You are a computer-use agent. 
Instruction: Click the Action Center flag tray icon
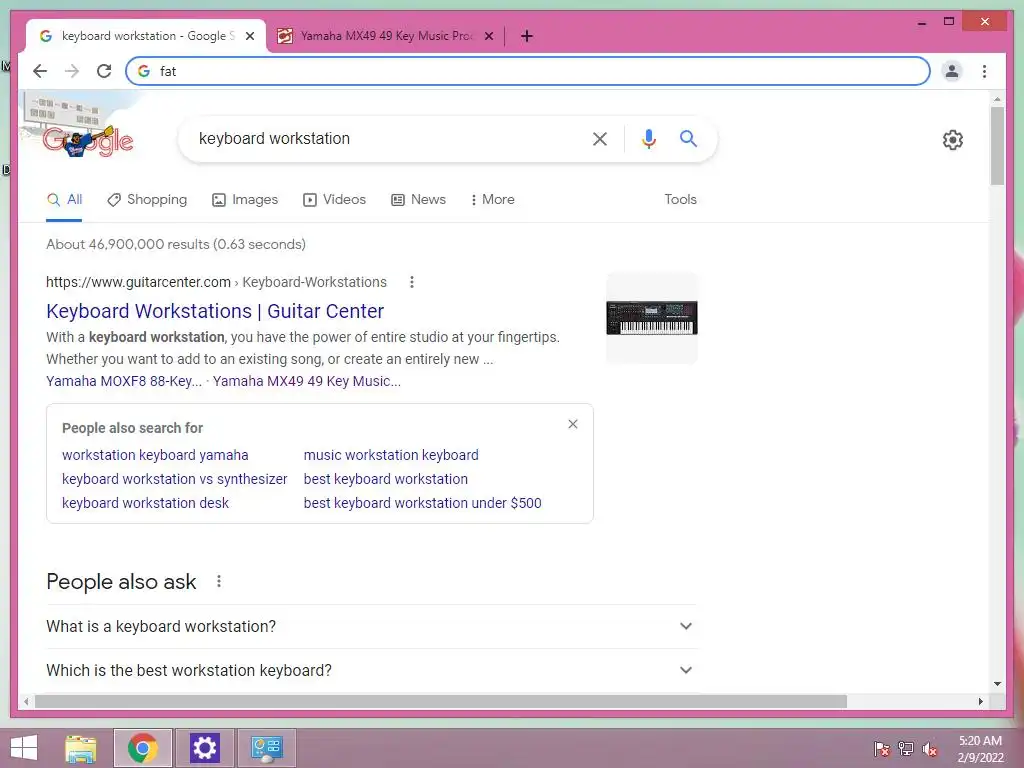[882, 748]
